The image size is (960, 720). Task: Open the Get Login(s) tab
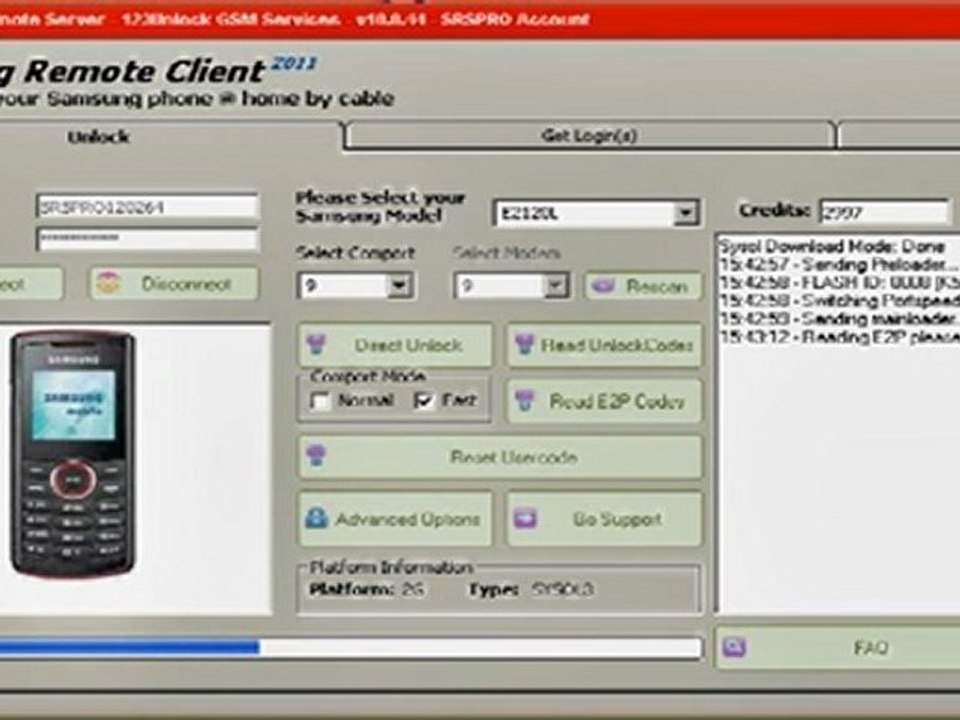click(x=590, y=135)
